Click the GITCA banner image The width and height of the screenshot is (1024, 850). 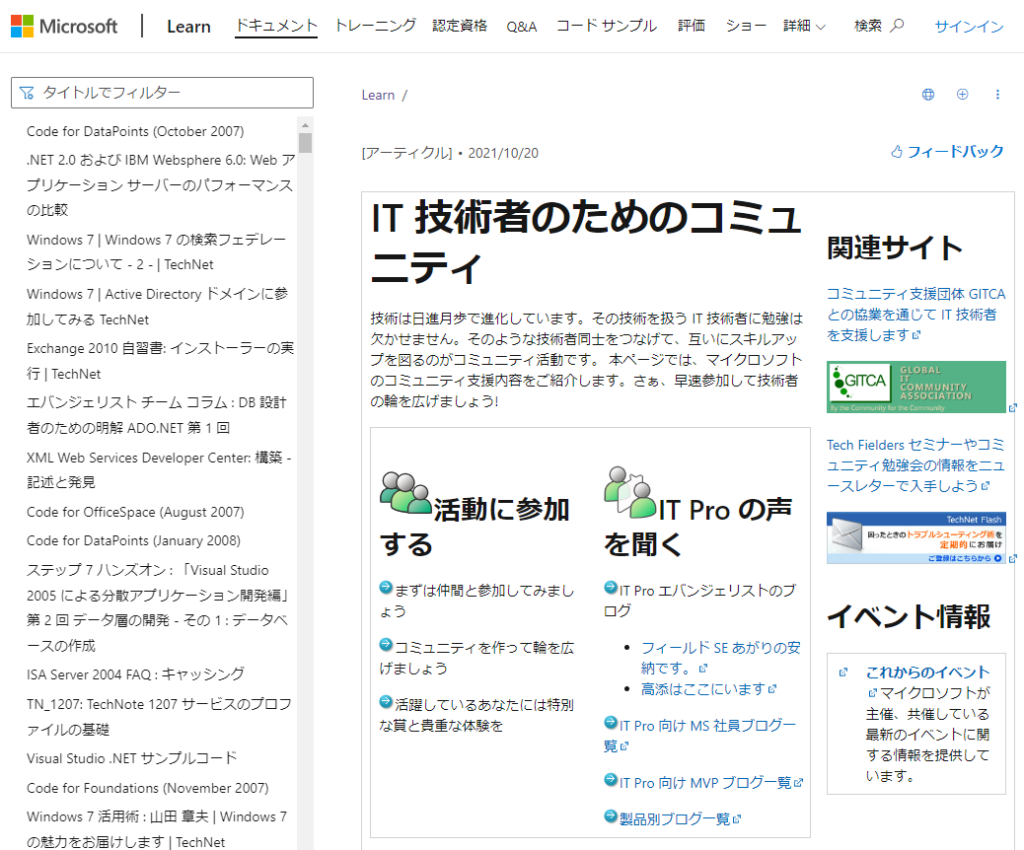(915, 387)
